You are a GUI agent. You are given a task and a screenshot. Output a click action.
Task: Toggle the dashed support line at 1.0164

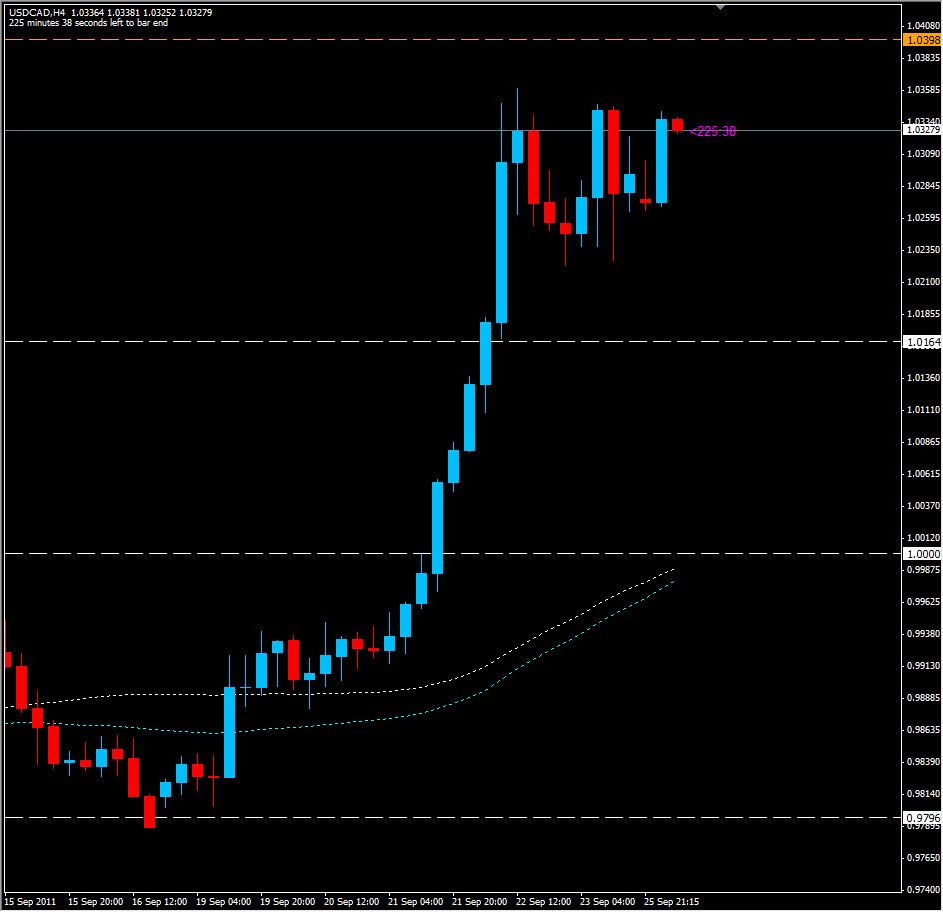(400, 339)
